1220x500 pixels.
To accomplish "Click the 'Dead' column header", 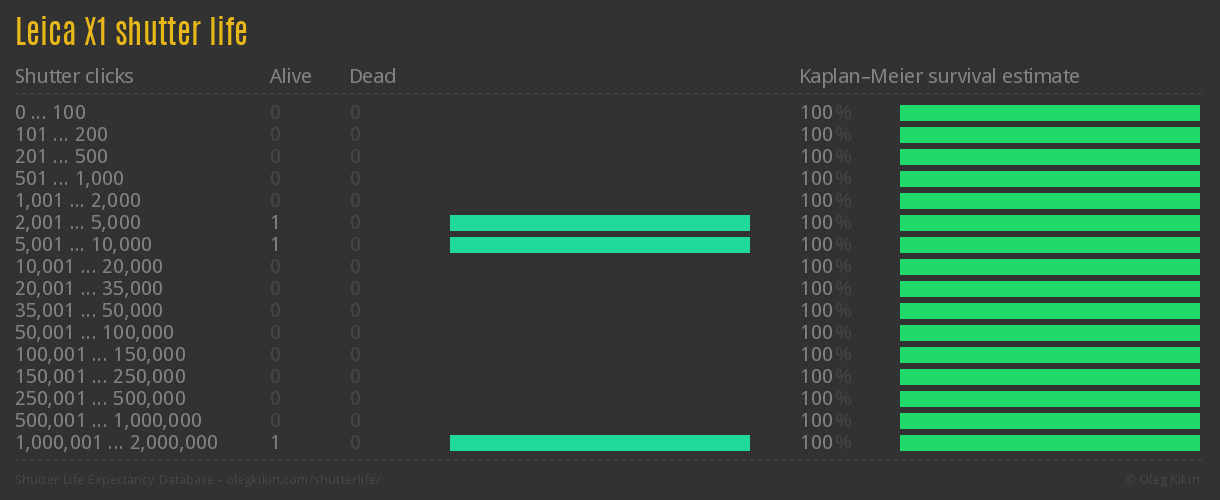I will tap(372, 76).
